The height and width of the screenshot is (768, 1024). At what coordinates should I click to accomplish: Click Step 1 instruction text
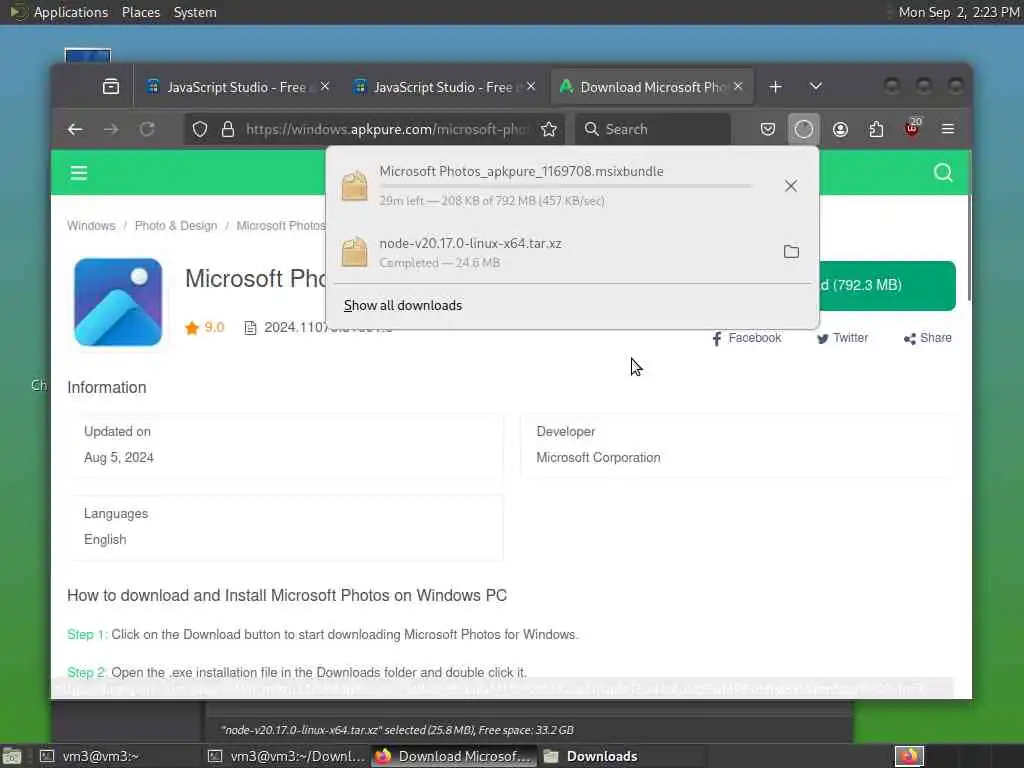(323, 635)
